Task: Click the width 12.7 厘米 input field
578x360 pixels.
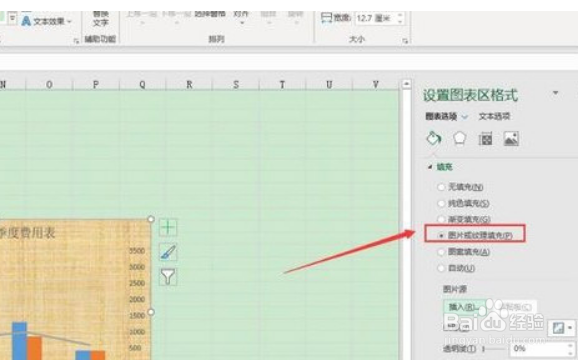Action: 375,18
